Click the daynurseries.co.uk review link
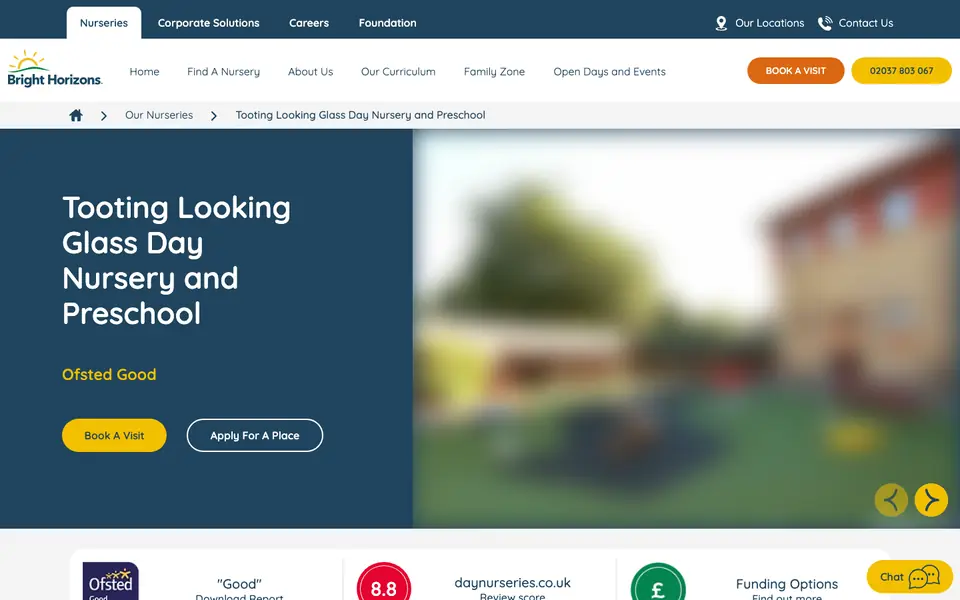960x600 pixels. [x=512, y=583]
